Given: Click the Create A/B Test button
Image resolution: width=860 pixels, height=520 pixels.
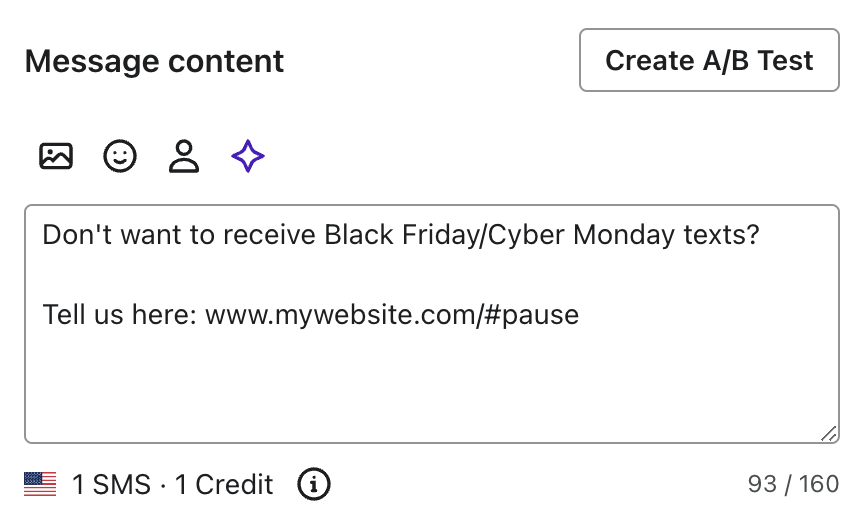Looking at the screenshot, I should (709, 60).
